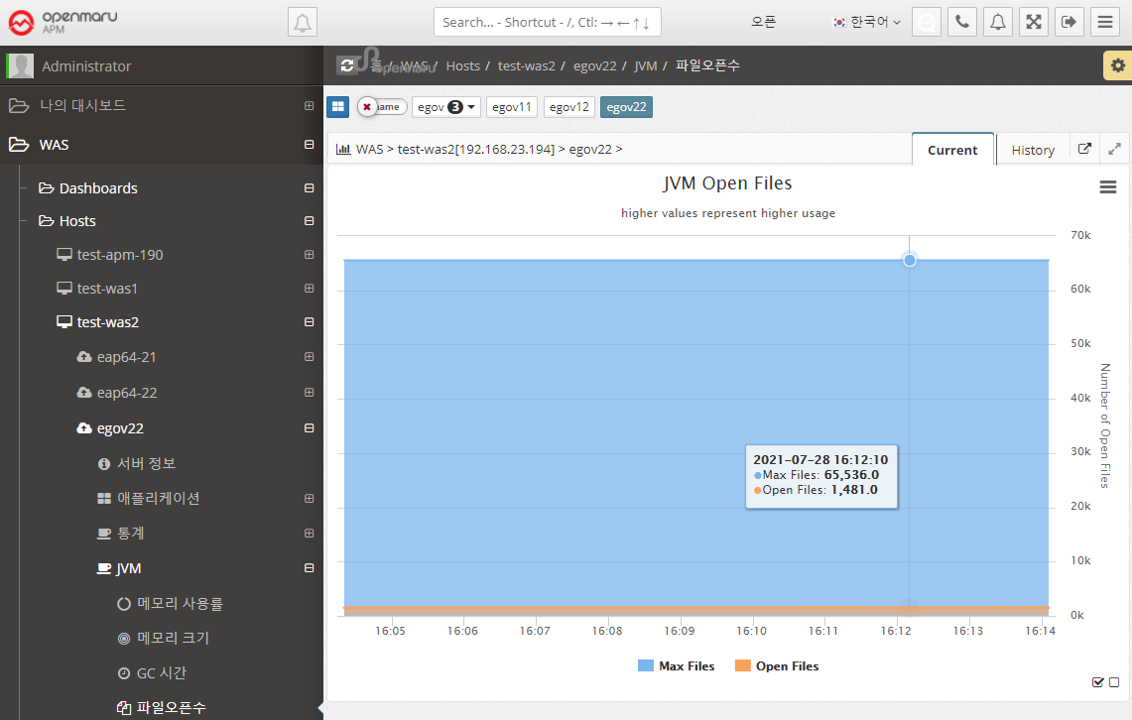Viewport: 1132px width, 720px height.
Task: Click the empty deselect-all checkbox below chart
Action: click(x=1114, y=682)
